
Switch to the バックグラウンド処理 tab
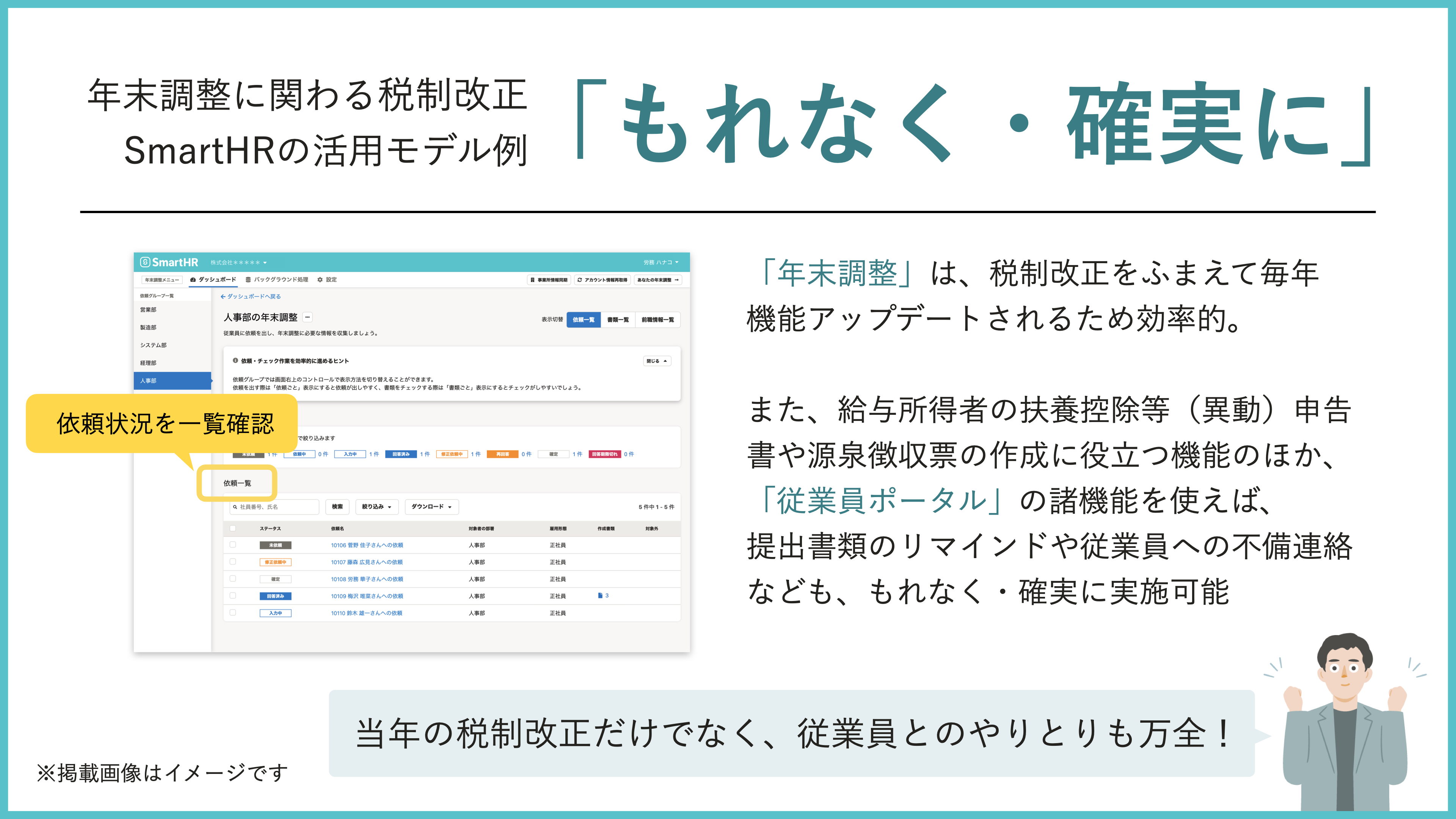pos(277,280)
